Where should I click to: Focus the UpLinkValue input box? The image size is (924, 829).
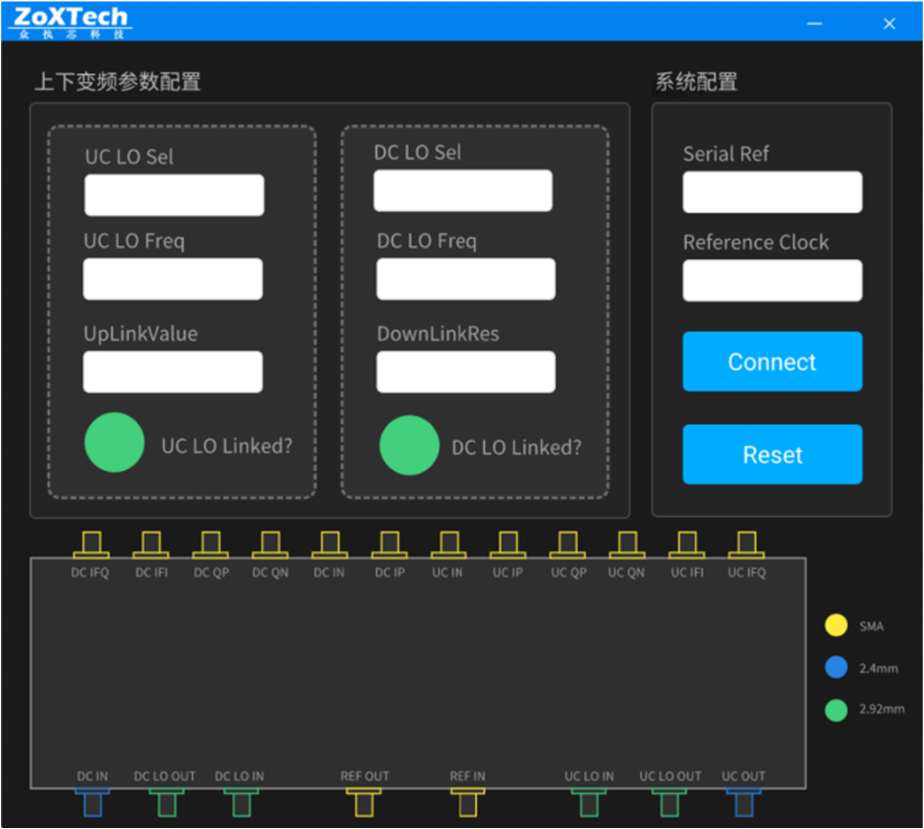pos(173,372)
